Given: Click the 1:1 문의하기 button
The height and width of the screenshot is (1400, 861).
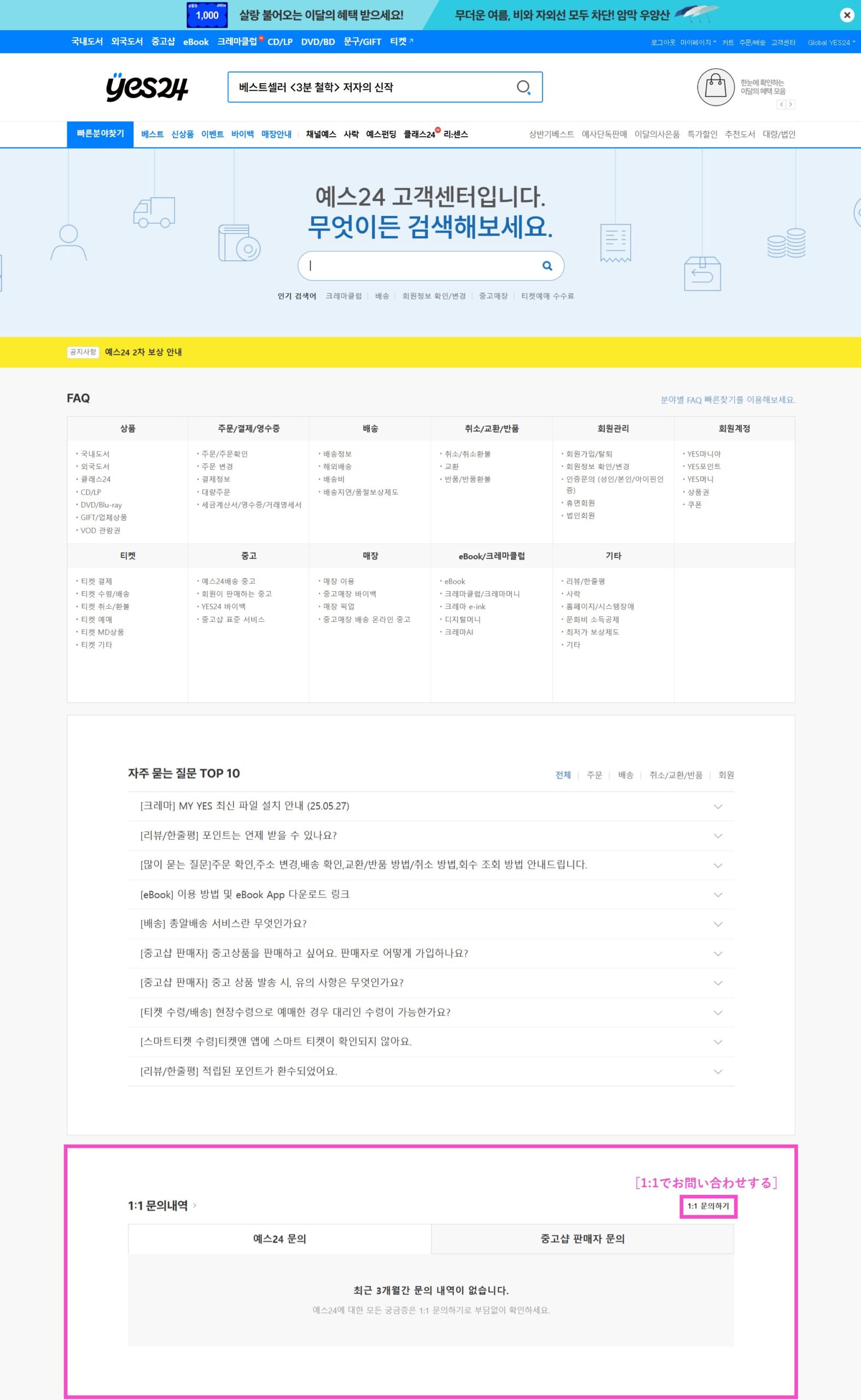Looking at the screenshot, I should [708, 1206].
